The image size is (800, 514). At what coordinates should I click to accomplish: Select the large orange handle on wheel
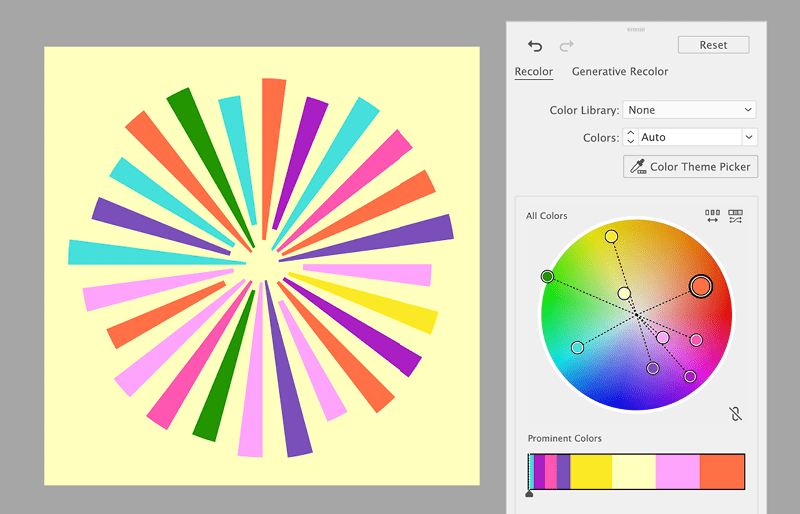point(701,286)
